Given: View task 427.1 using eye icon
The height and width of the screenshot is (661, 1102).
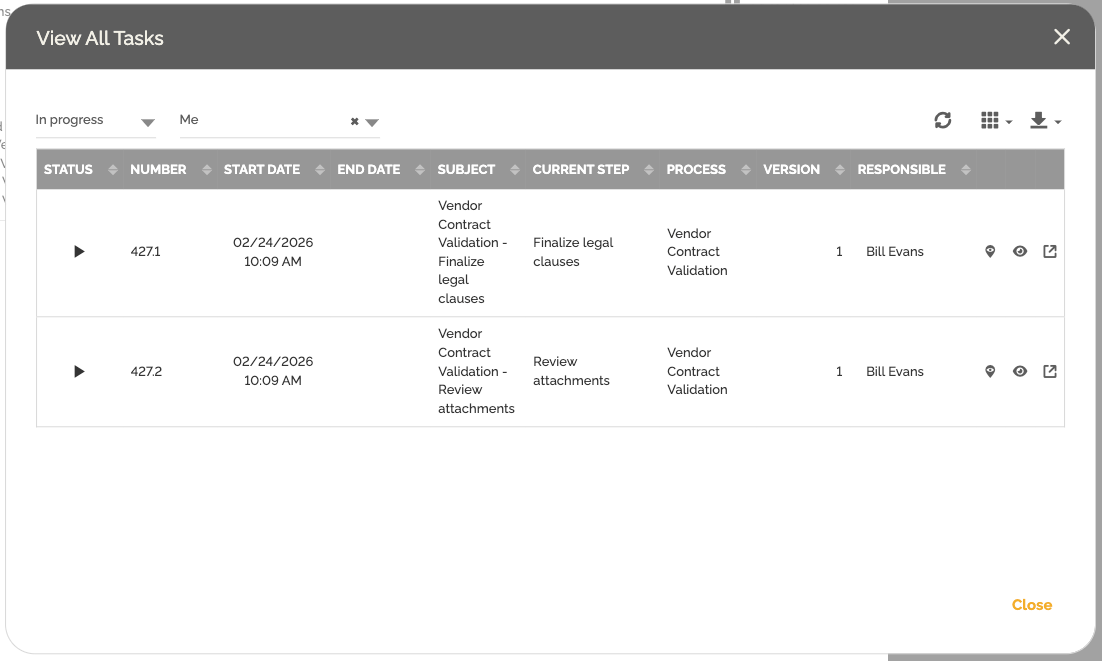Looking at the screenshot, I should pos(1020,252).
